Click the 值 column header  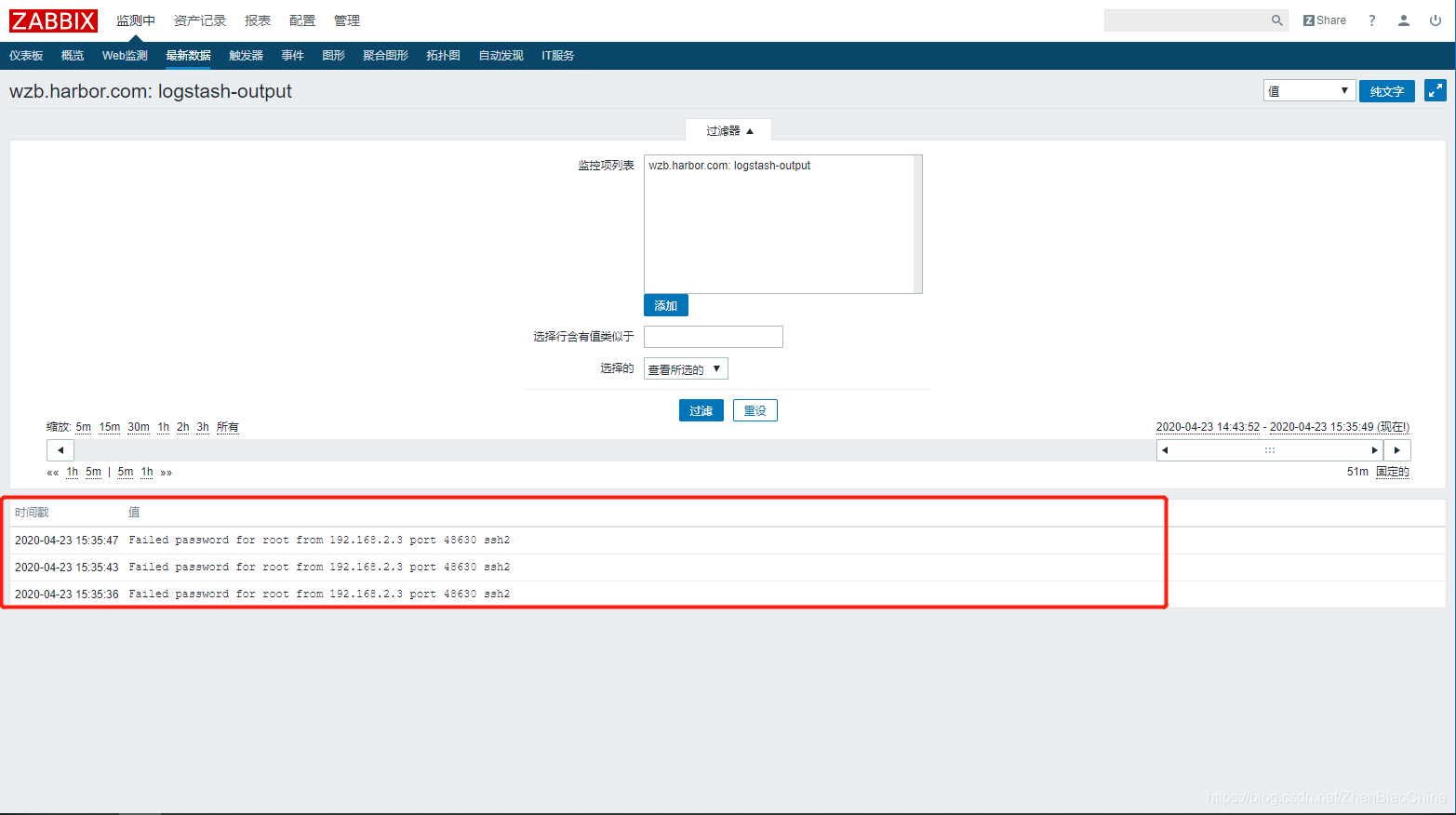pyautogui.click(x=134, y=513)
